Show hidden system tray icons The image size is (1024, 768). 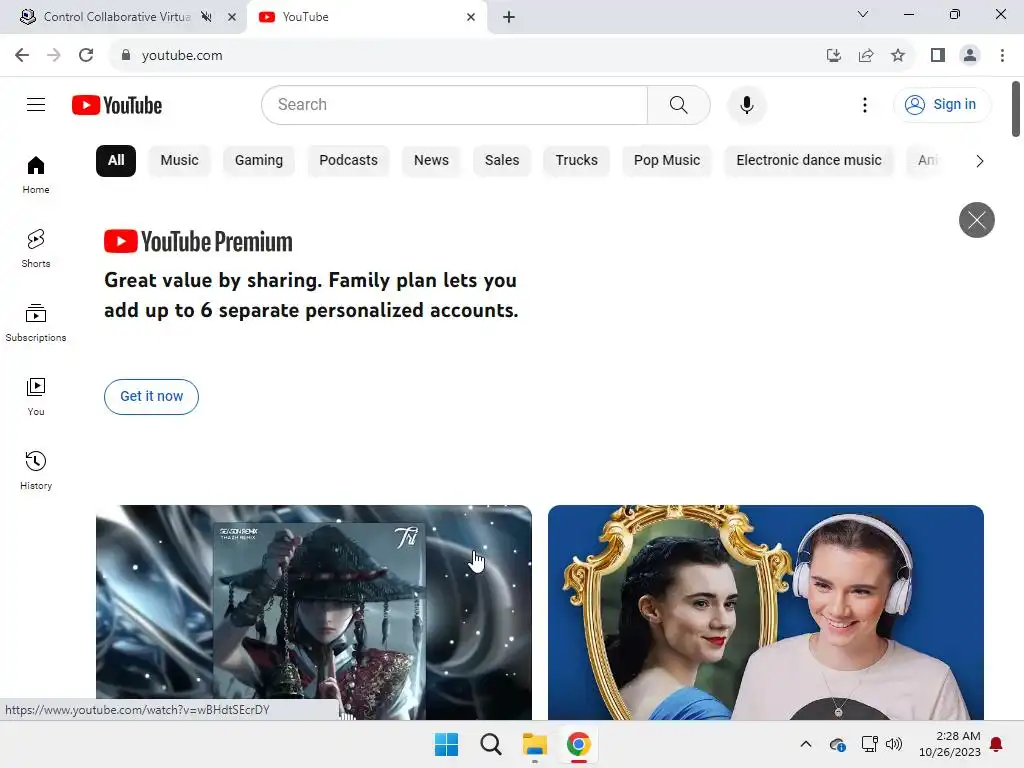pos(806,744)
